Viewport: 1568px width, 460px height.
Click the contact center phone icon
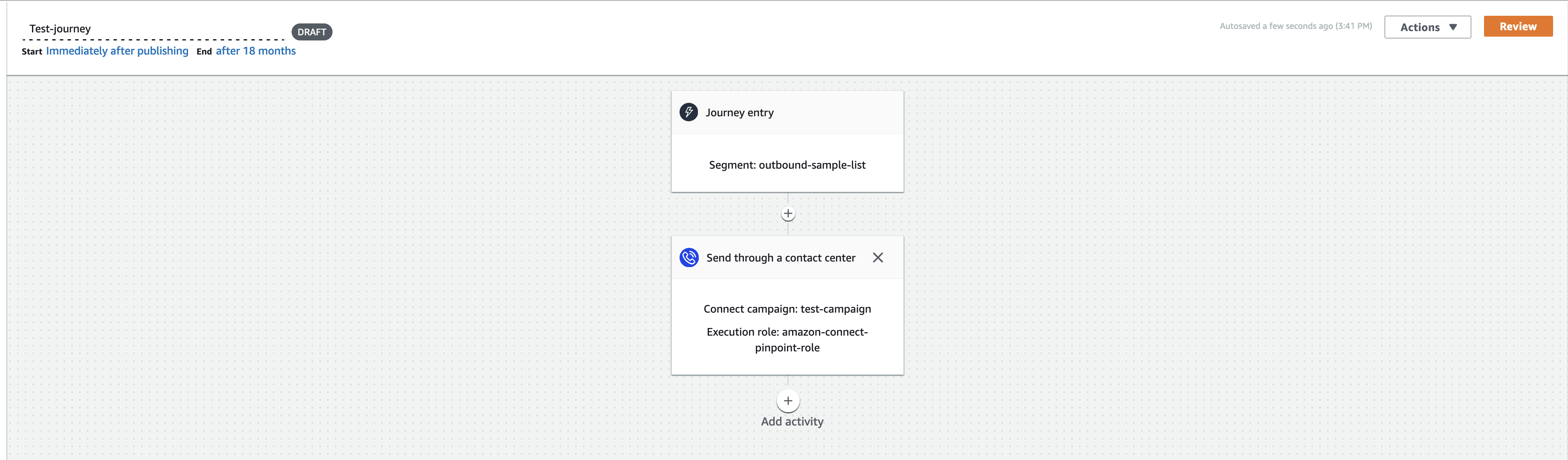(689, 257)
